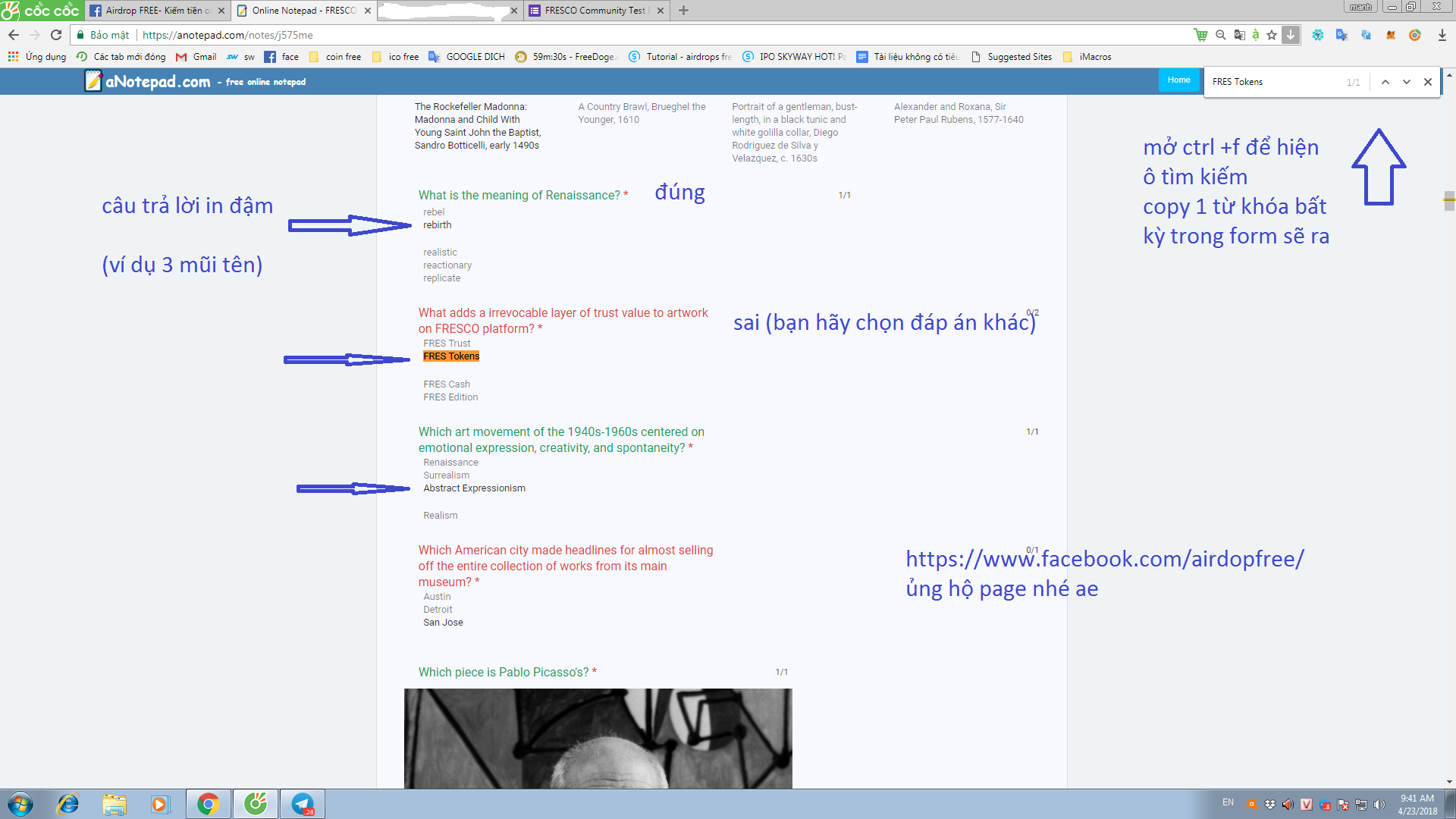This screenshot has height=819, width=1456.
Task: Click the green shopping cart icon in address bar
Action: pos(1200,35)
